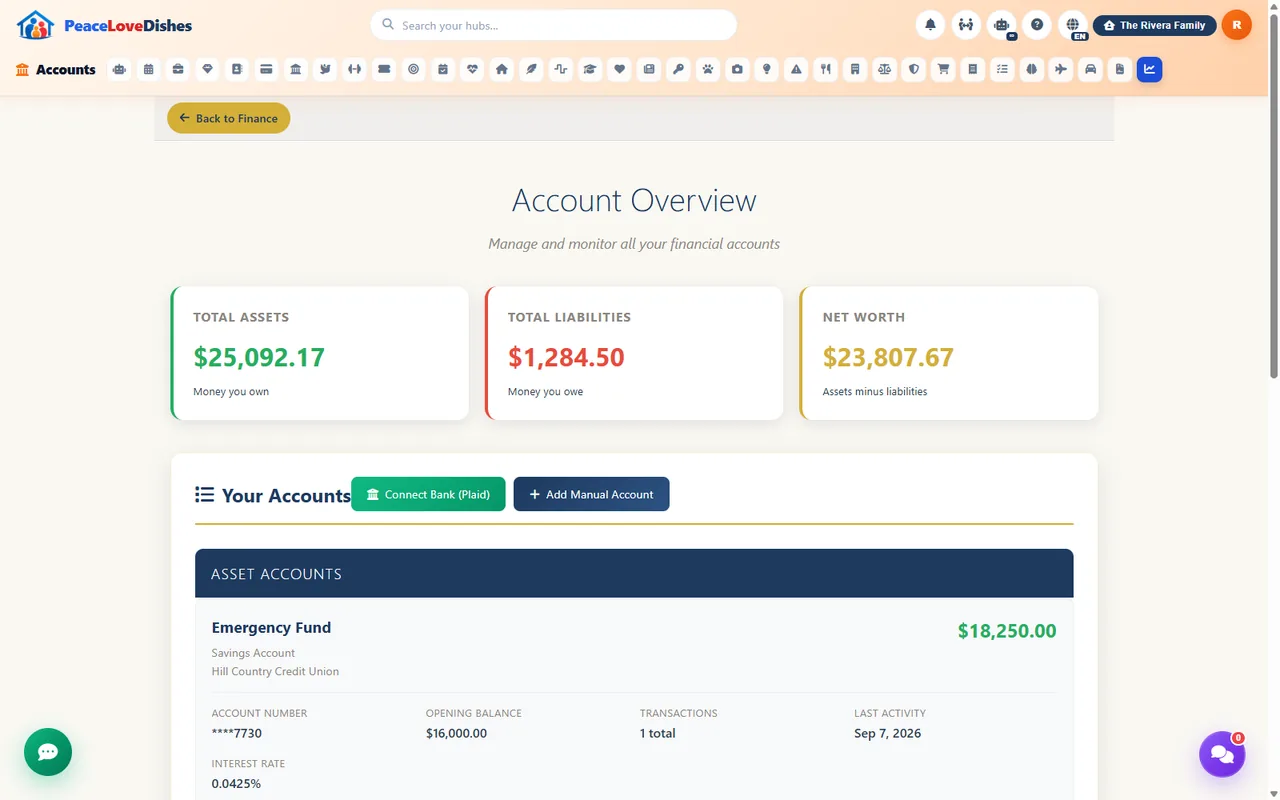Select the highlighted chart finance hub icon
1280x800 pixels.
point(1149,69)
